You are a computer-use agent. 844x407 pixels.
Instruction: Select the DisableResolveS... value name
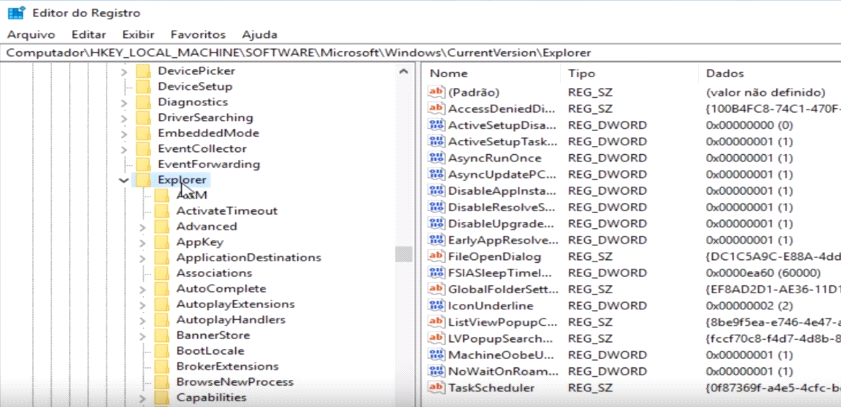point(502,207)
